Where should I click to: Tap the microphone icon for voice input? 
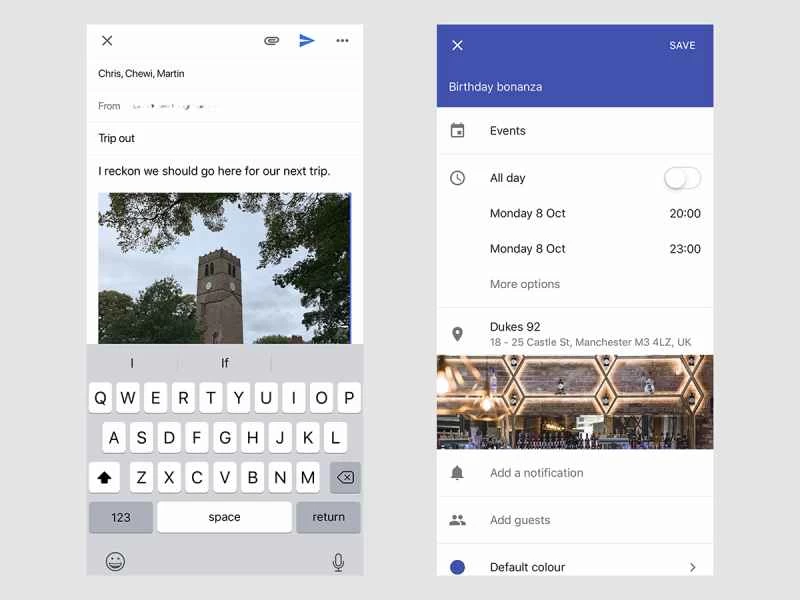[339, 561]
